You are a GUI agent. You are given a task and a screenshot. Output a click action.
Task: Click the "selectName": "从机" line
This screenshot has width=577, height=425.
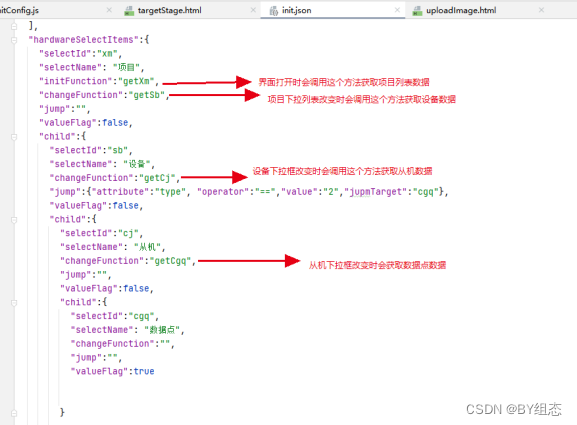(113, 247)
